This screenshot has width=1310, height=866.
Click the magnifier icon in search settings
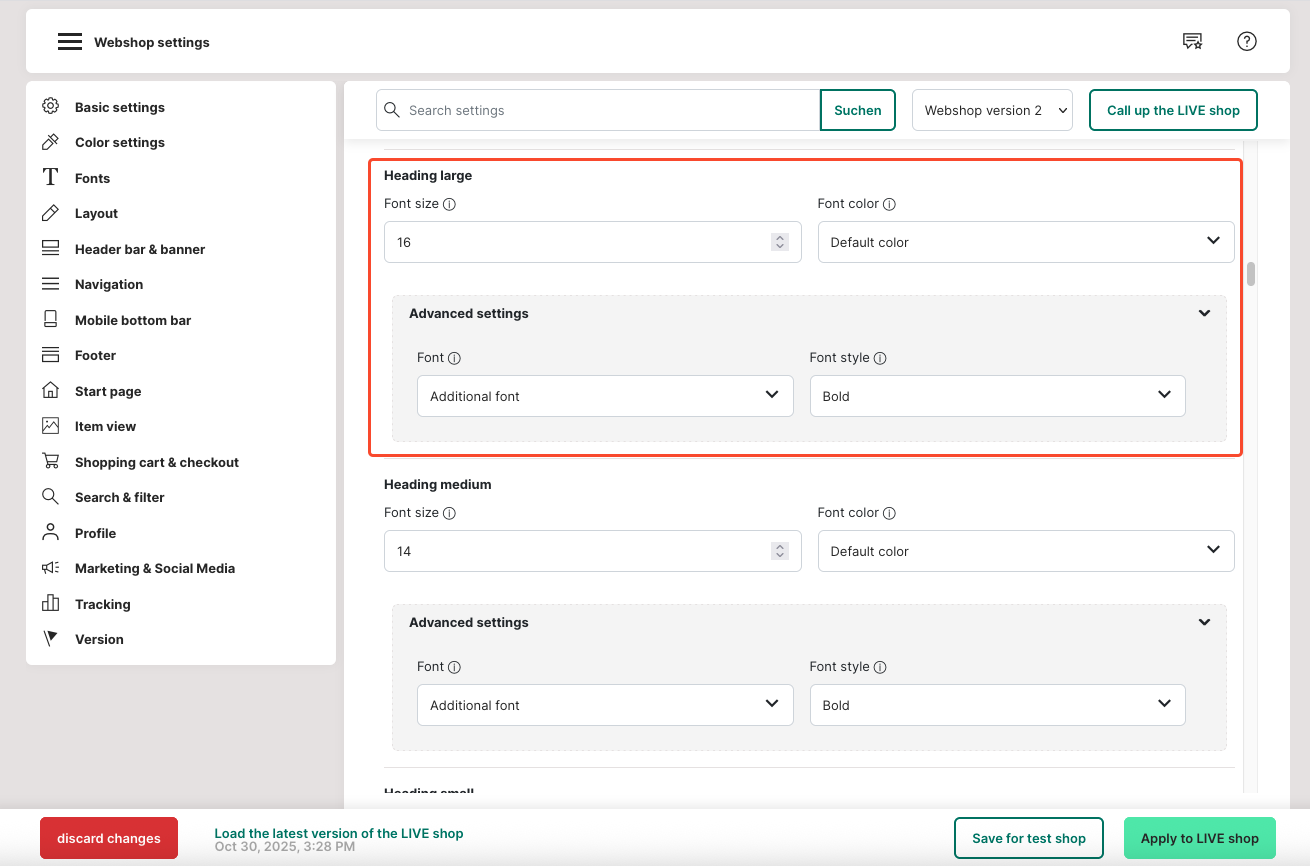pos(392,110)
